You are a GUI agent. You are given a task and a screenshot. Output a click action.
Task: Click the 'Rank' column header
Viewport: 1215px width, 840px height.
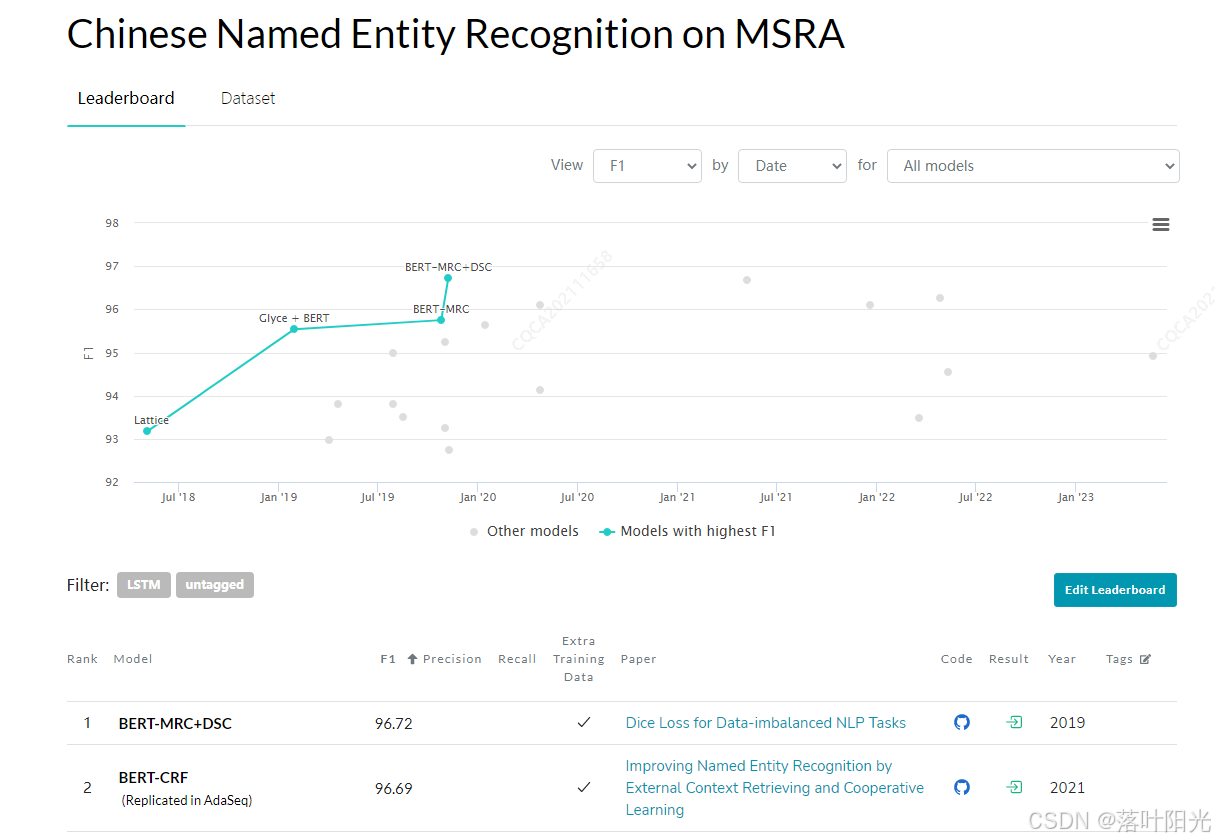click(82, 659)
